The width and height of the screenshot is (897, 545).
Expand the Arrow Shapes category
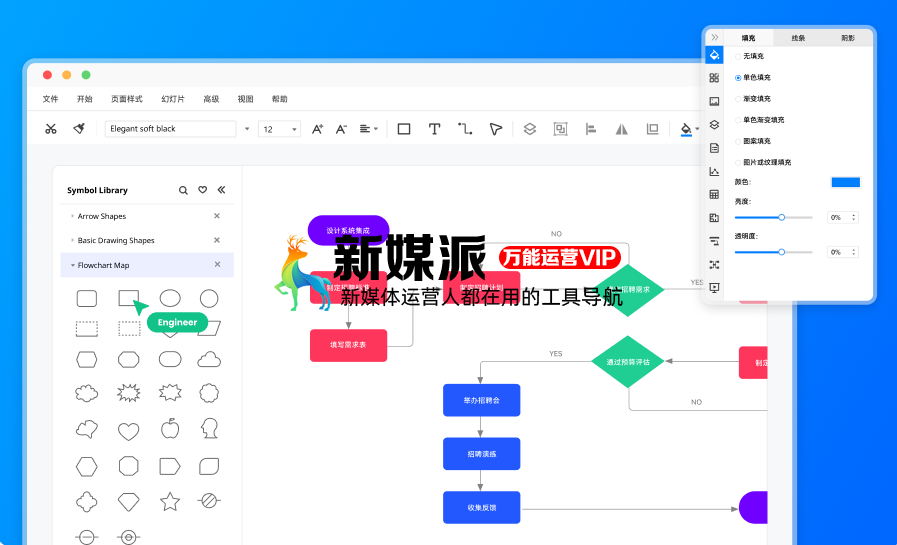point(73,216)
